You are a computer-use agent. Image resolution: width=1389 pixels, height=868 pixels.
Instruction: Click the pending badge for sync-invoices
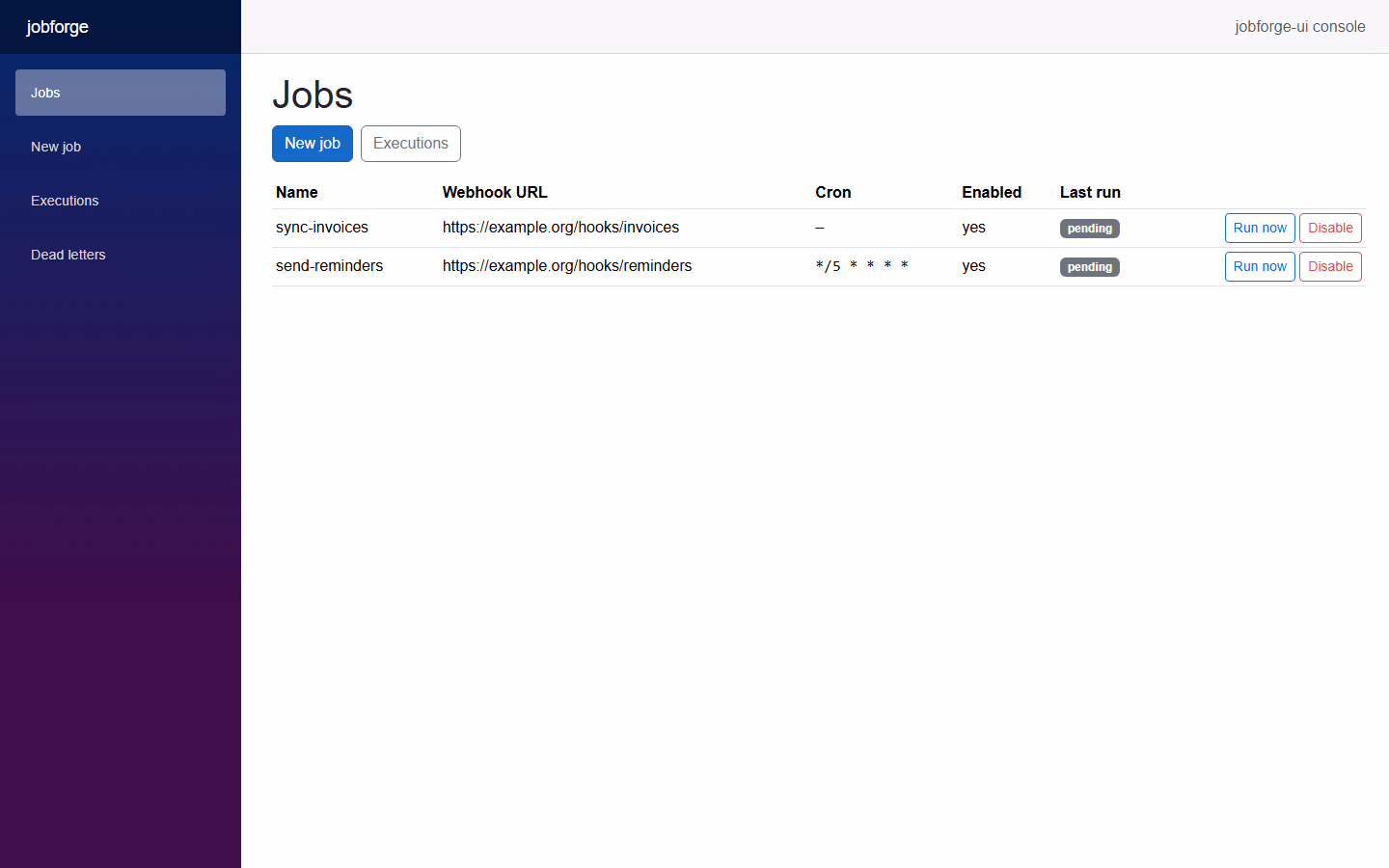pyautogui.click(x=1090, y=229)
